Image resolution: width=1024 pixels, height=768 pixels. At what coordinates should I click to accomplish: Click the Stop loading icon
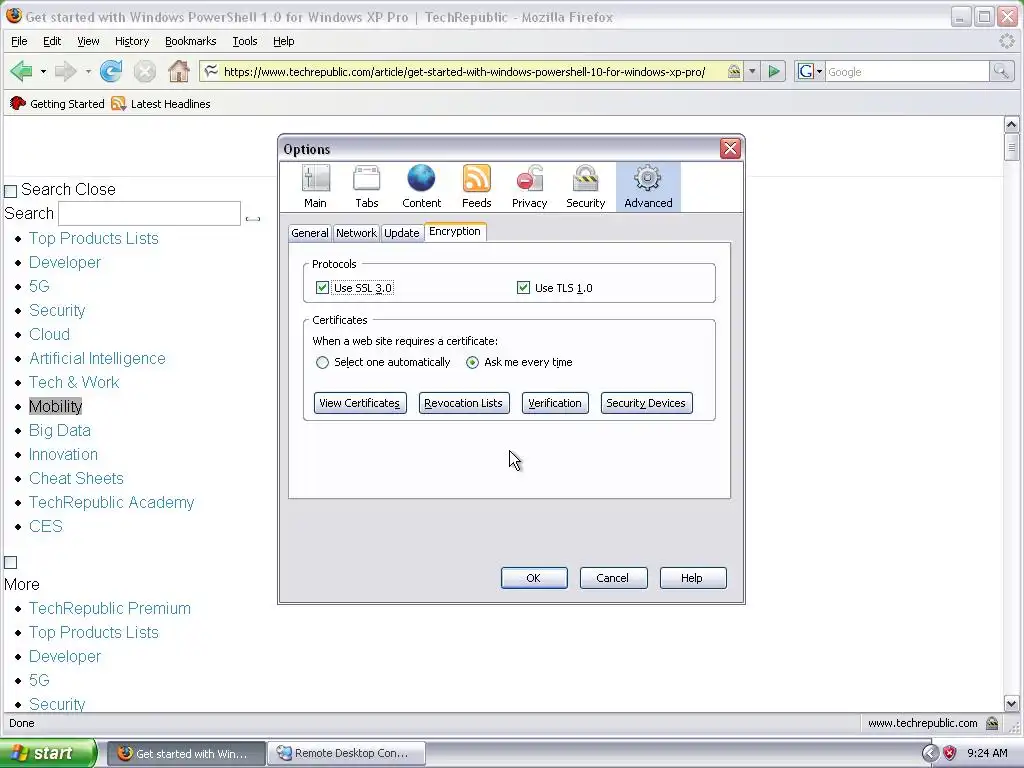tap(145, 71)
